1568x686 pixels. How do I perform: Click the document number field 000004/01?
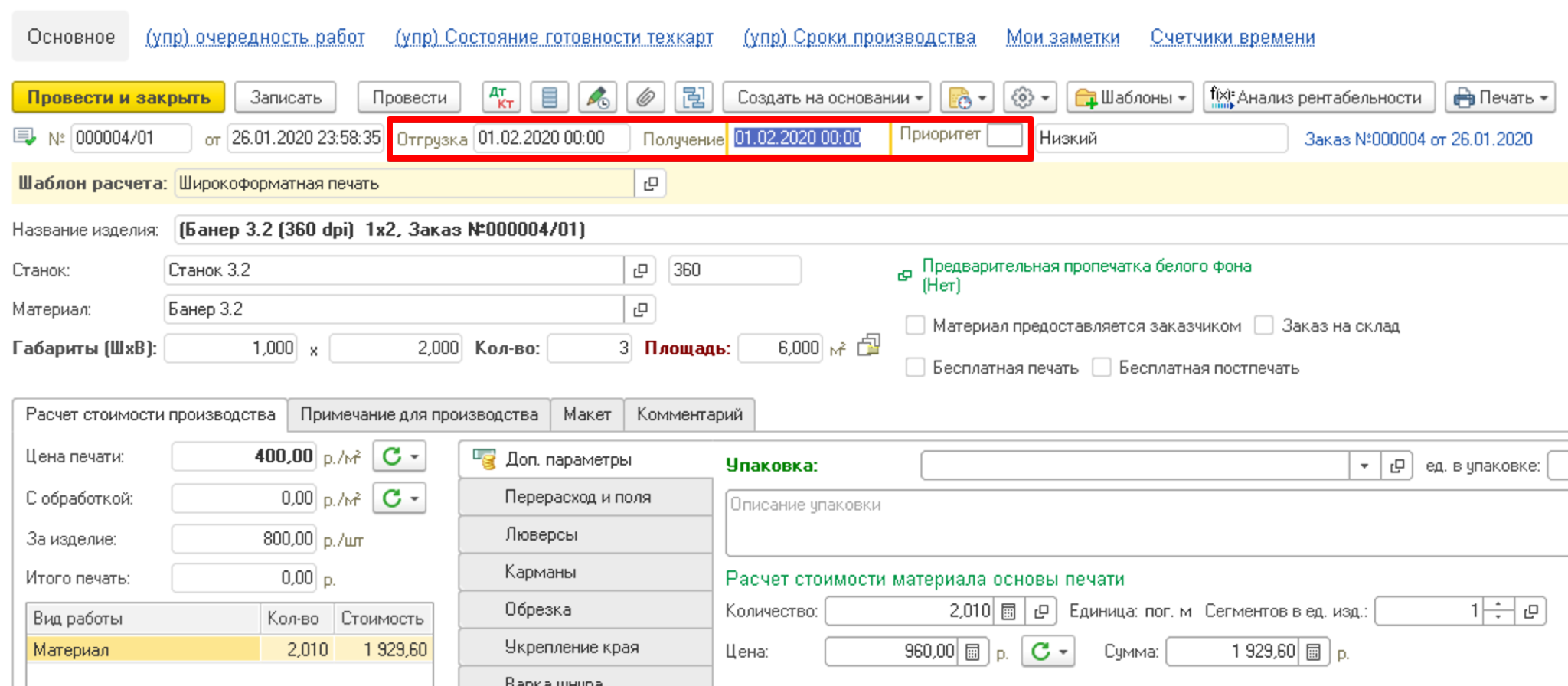[x=131, y=138]
